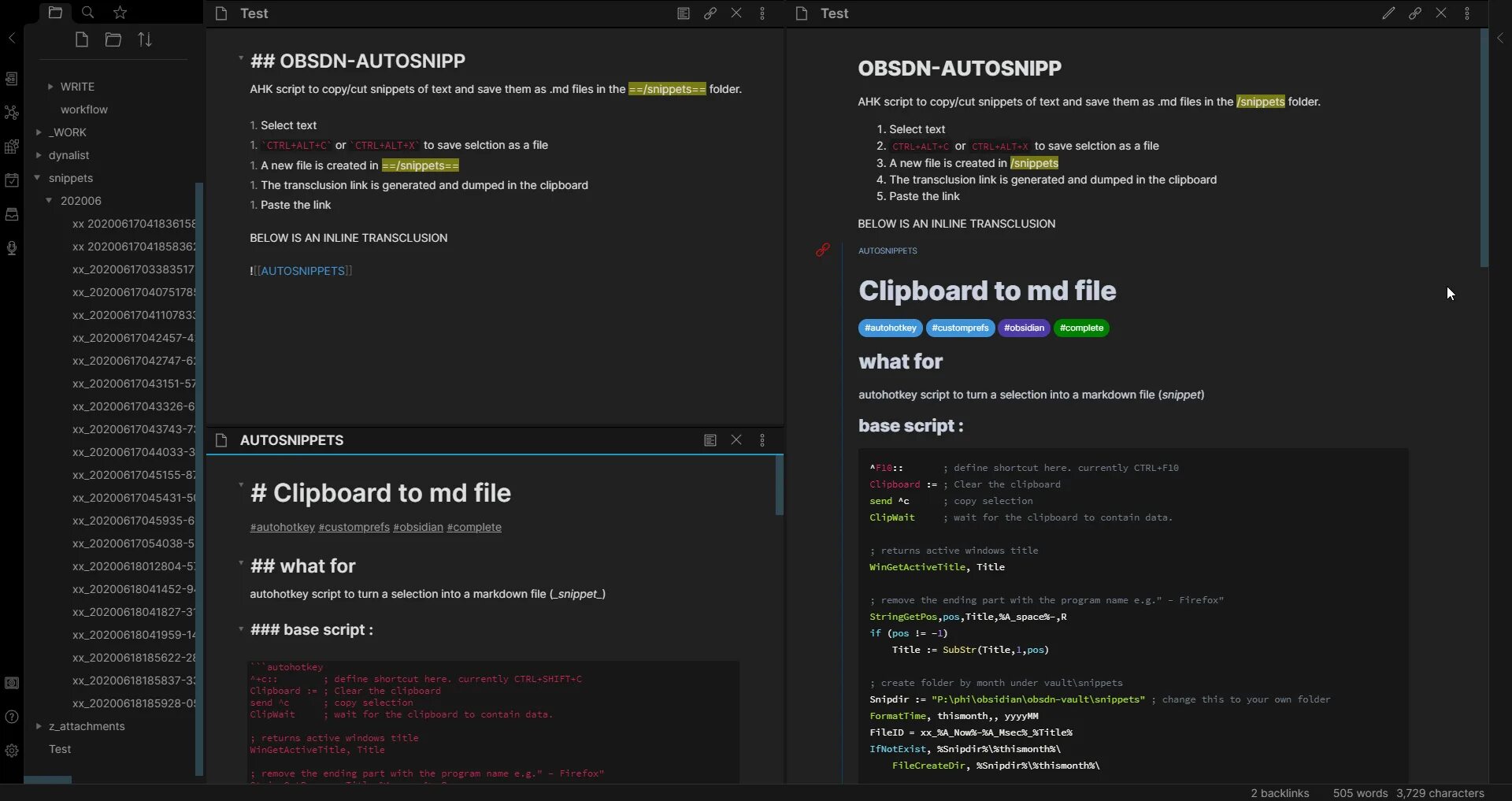Fold the Clipboard to md file heading
1512x801 pixels.
[x=241, y=485]
